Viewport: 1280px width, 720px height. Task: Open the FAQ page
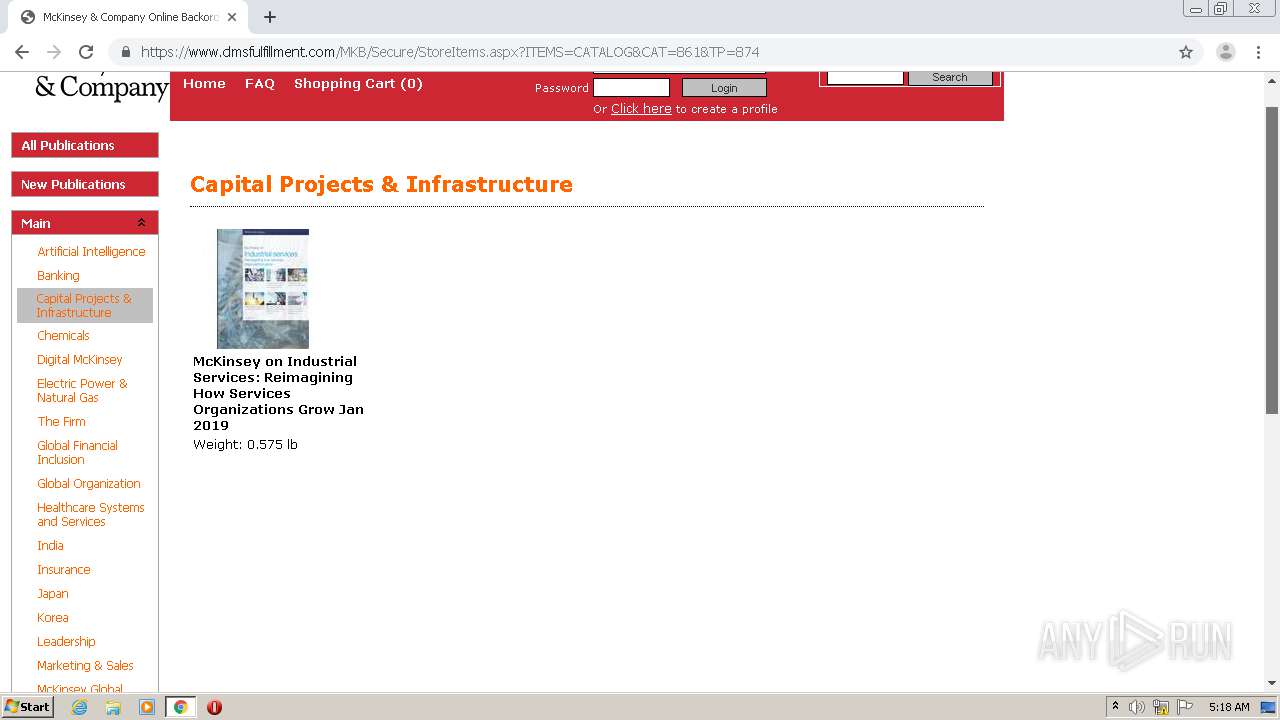pyautogui.click(x=260, y=84)
